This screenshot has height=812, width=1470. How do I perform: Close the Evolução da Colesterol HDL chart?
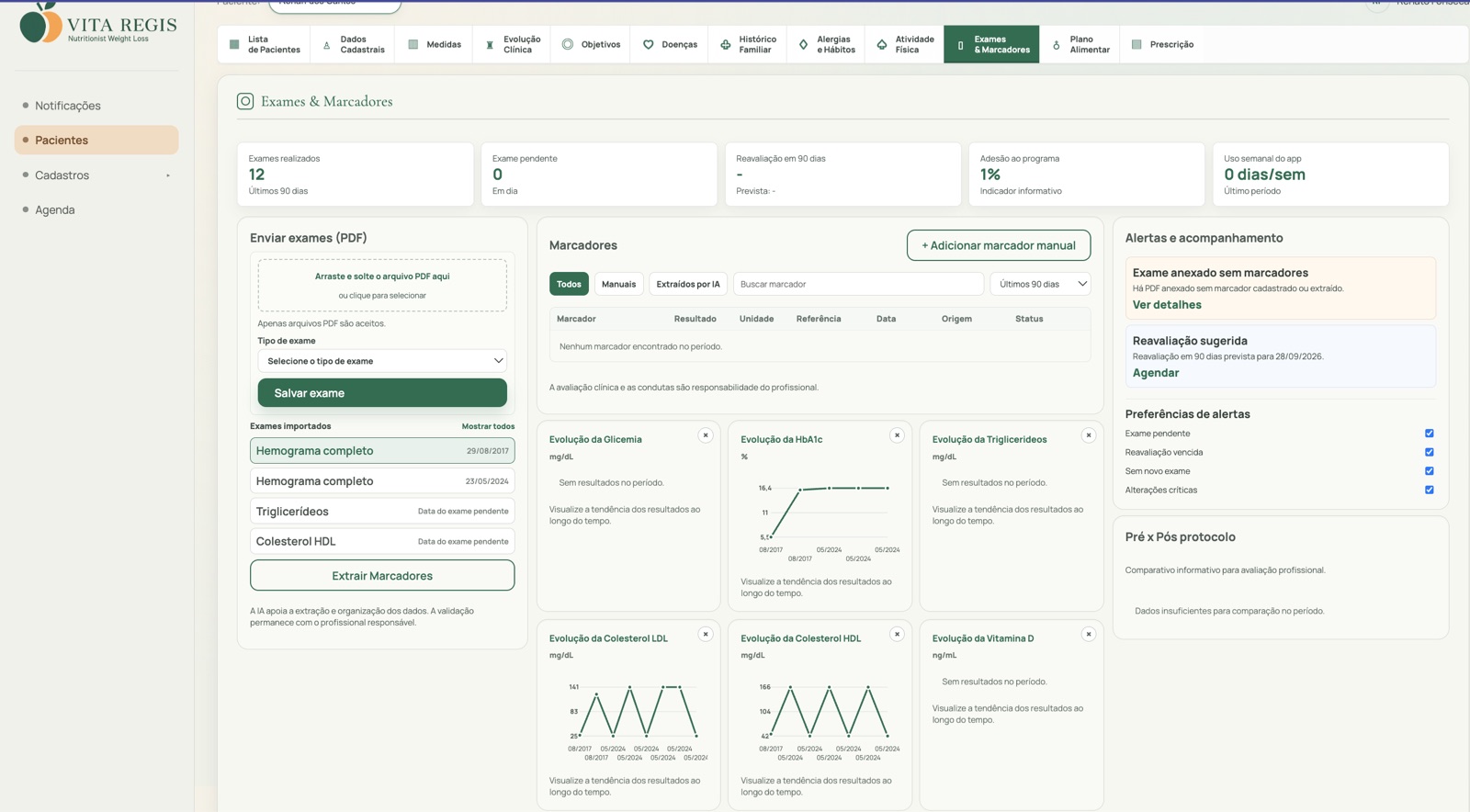897,634
